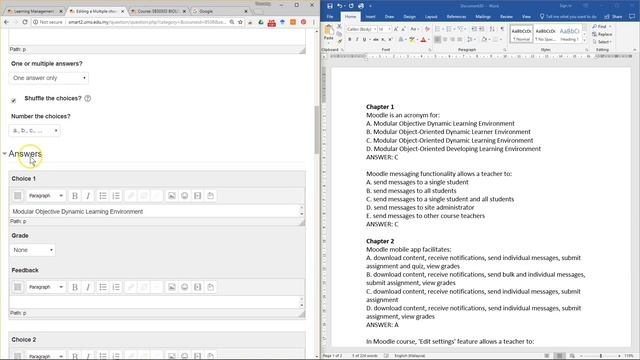Viewport: 640px width, 360px height.
Task: Click Replace in Word Editing group
Action: click(602, 34)
